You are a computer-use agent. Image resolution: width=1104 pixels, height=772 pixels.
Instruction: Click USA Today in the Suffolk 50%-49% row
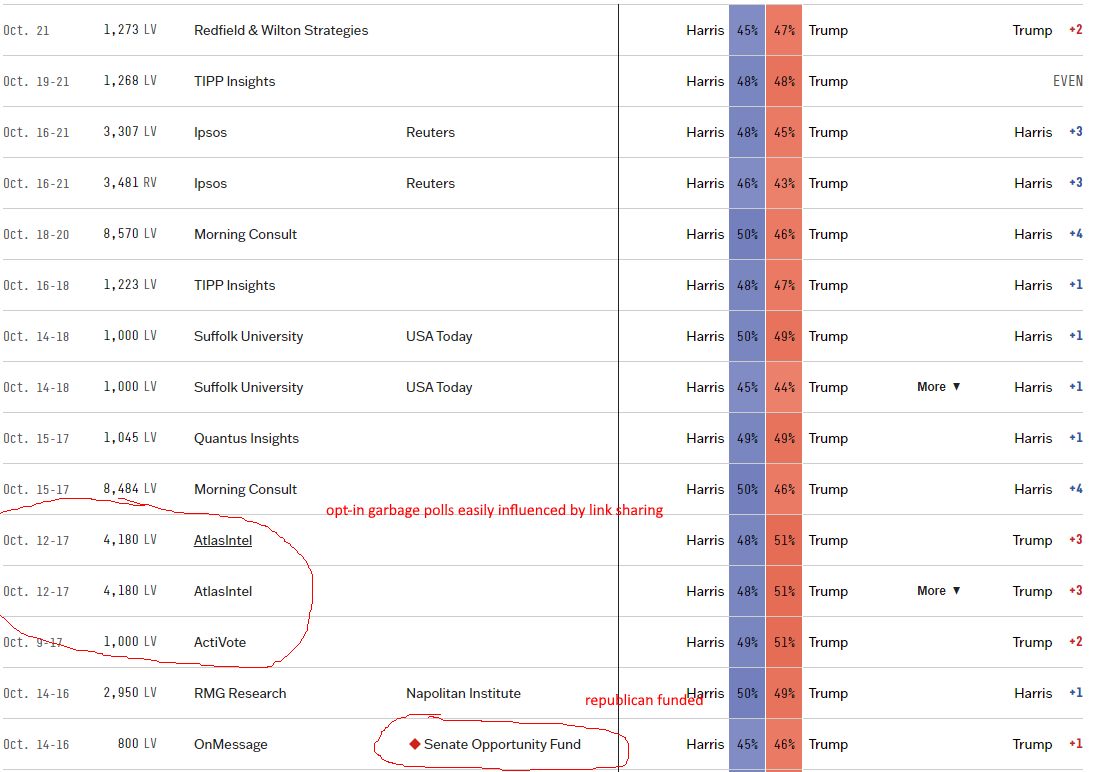coord(439,336)
